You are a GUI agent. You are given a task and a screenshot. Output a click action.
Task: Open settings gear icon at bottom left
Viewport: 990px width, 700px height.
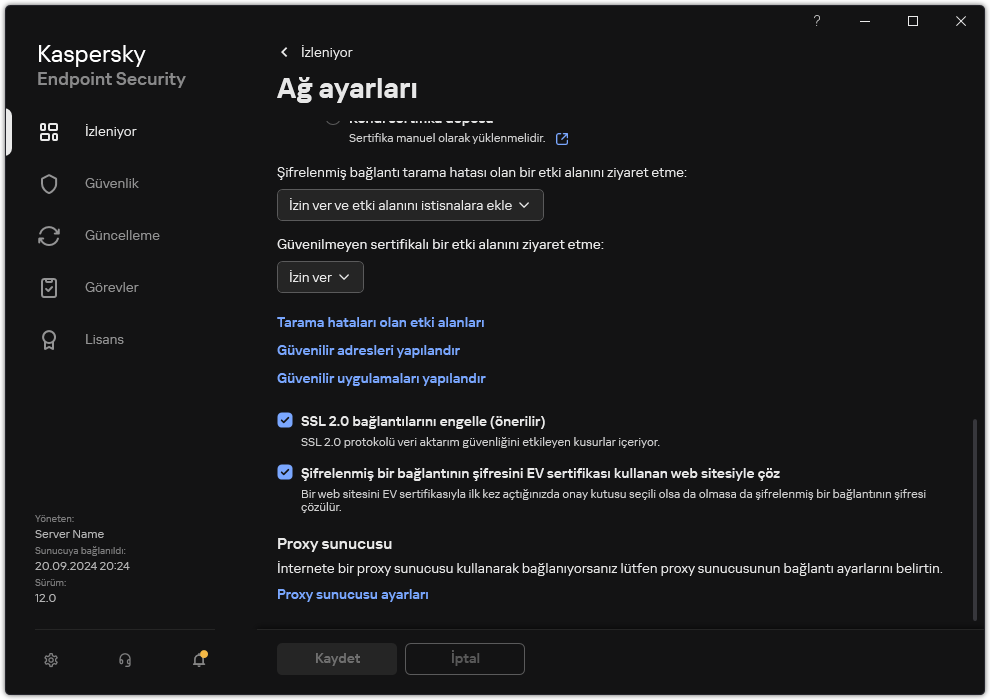tap(51, 660)
